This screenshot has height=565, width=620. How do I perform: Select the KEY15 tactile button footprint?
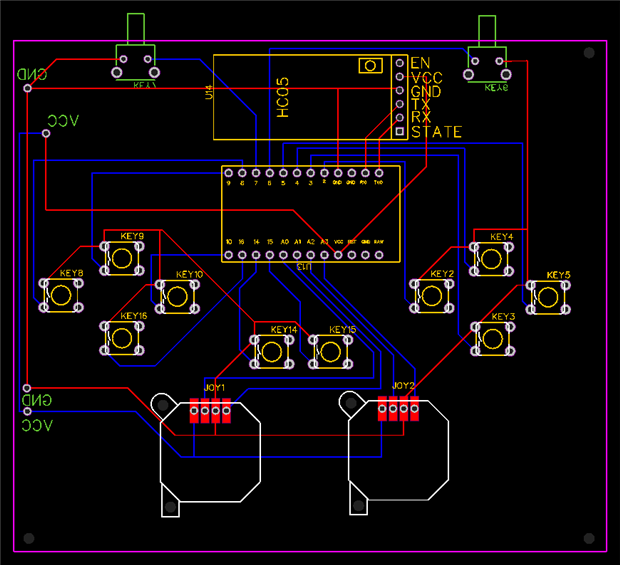tap(331, 352)
